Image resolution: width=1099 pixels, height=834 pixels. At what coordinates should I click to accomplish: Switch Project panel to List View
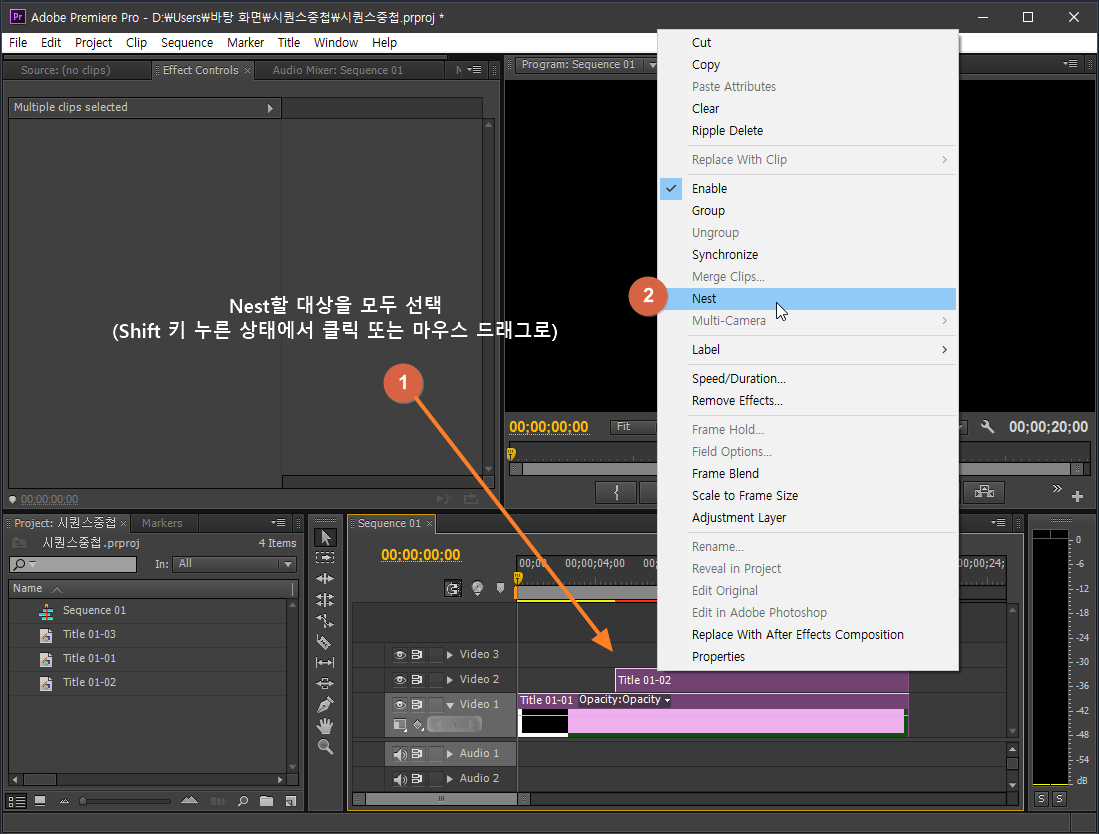point(17,801)
